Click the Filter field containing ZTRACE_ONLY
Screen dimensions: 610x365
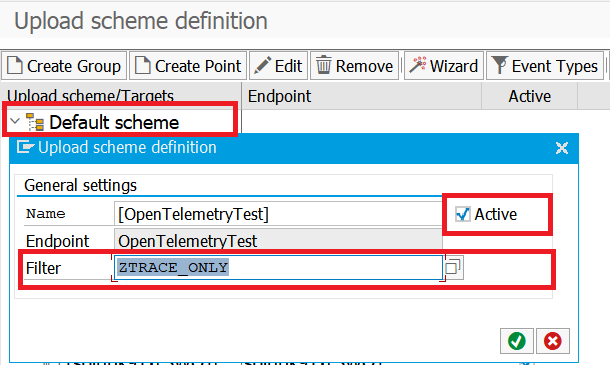tap(279, 268)
